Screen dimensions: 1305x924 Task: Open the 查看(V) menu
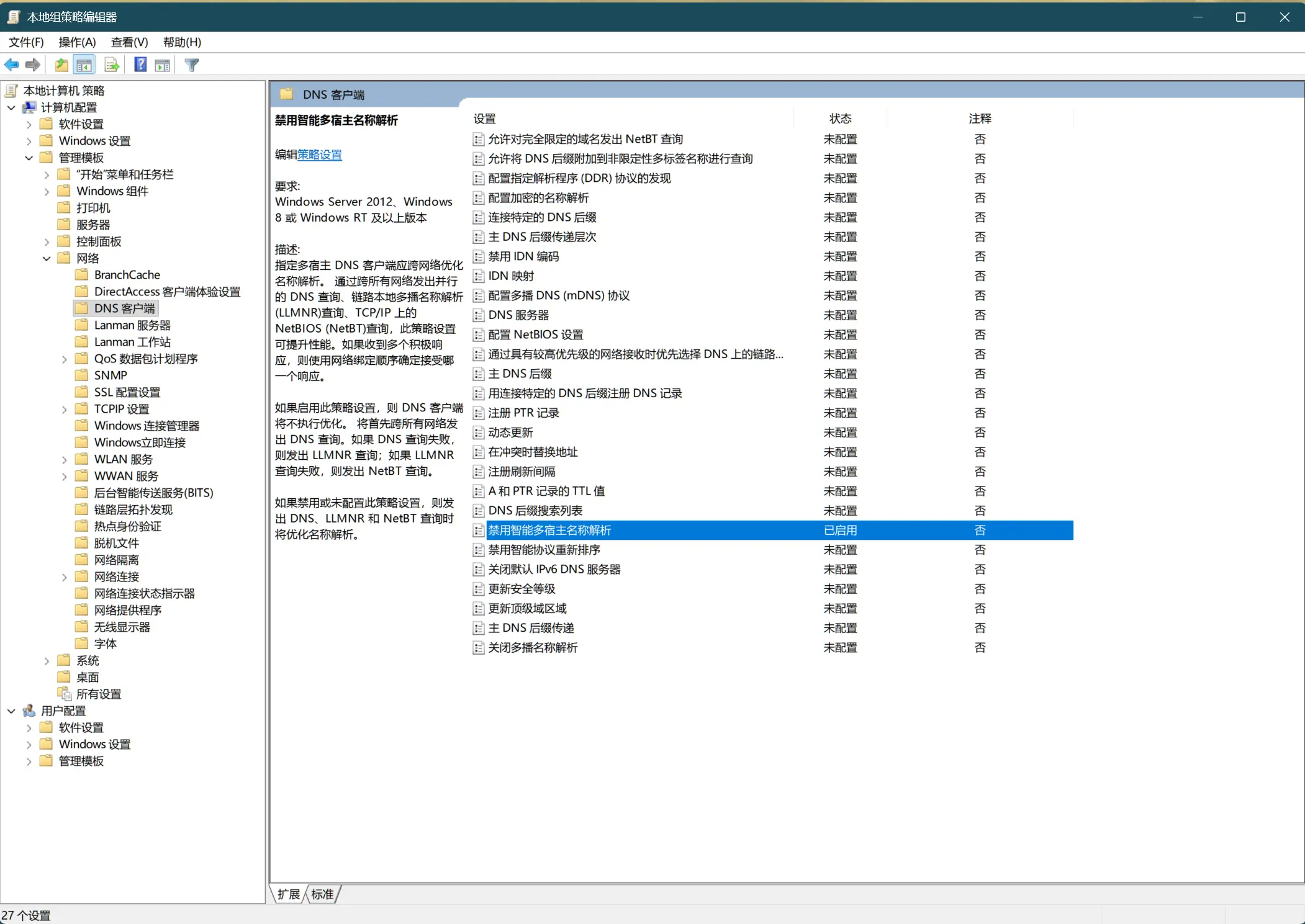click(129, 42)
